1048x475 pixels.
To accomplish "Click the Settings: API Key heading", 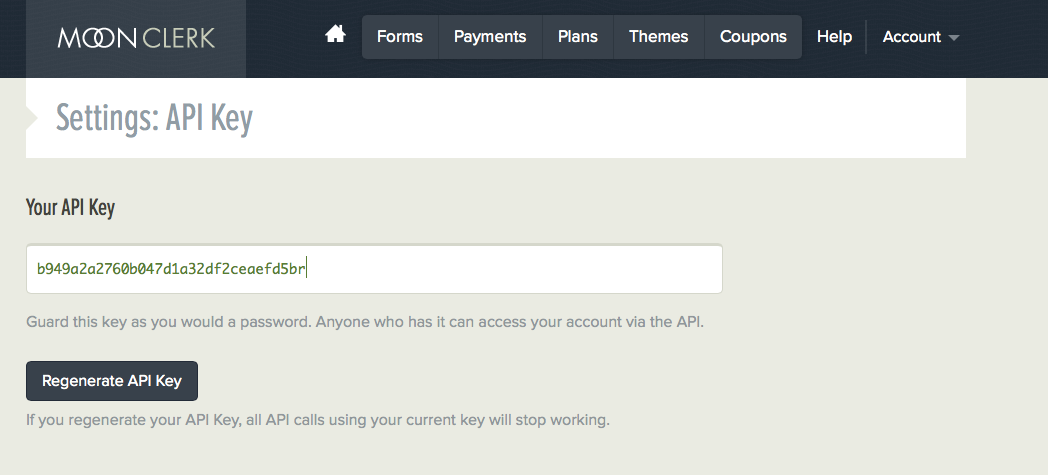I will (x=154, y=118).
